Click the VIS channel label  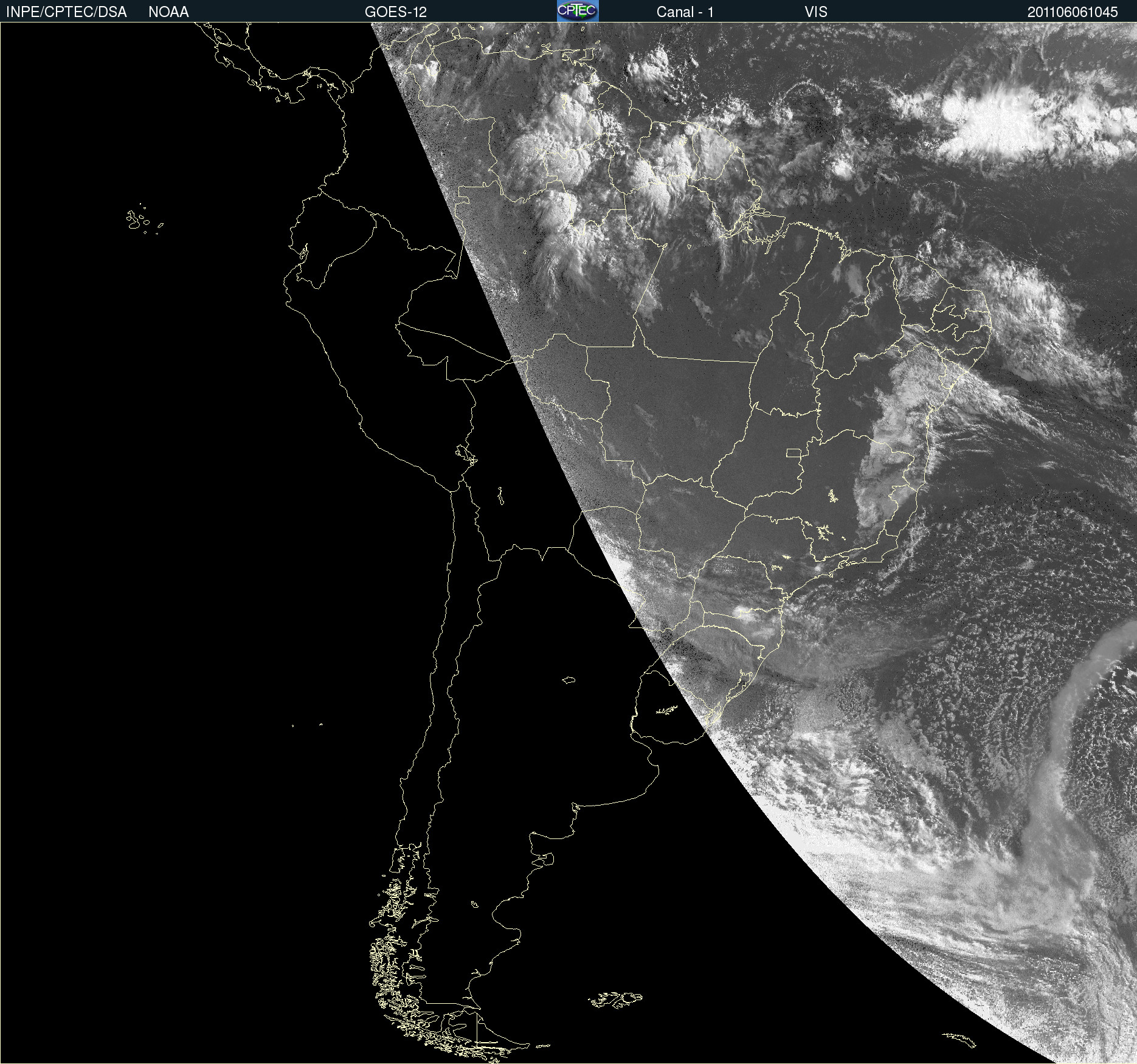pyautogui.click(x=816, y=12)
